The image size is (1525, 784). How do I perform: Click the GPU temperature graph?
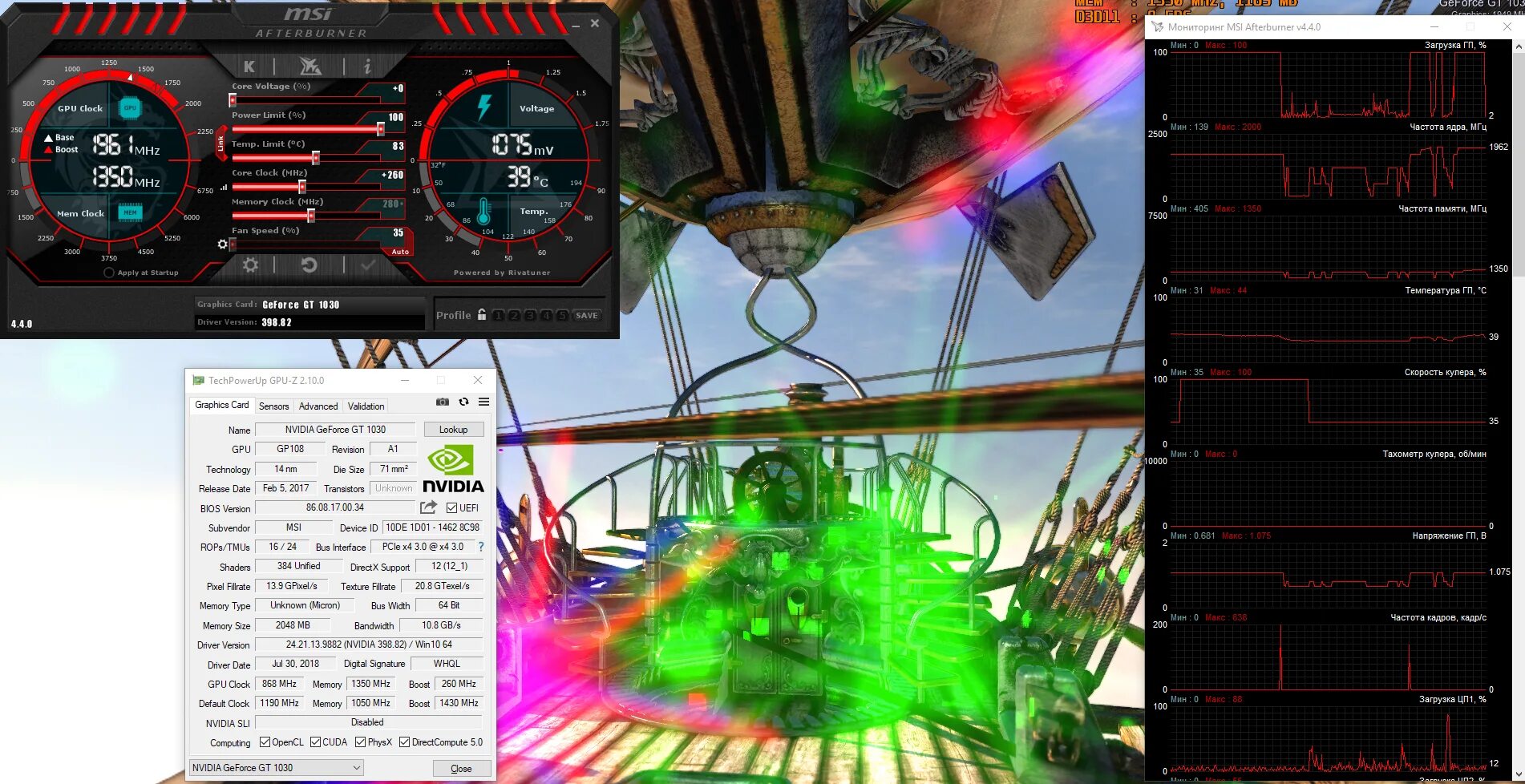pyautogui.click(x=1329, y=329)
